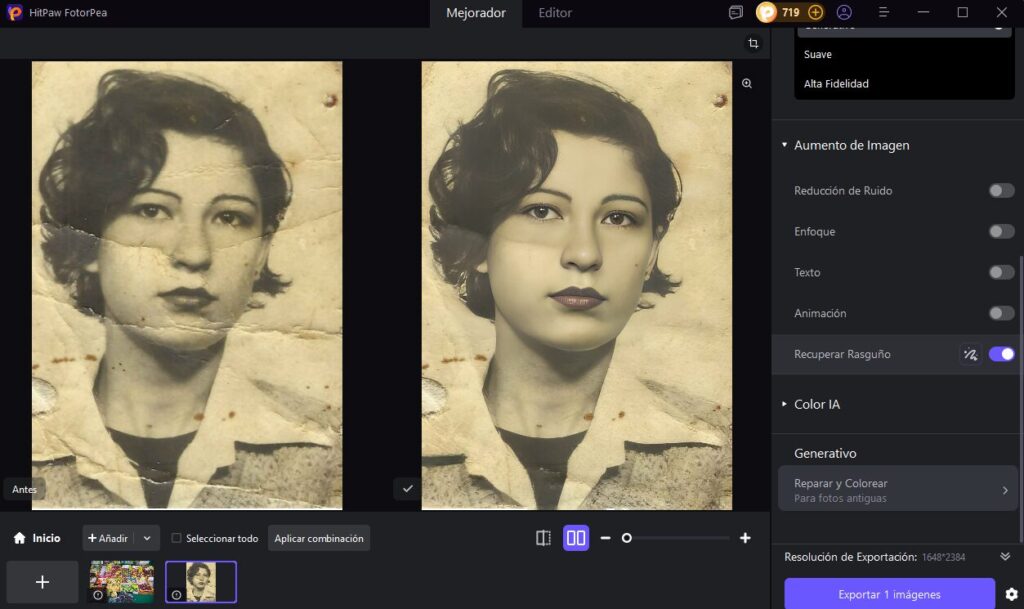Open the user account icon in the title bar

[x=845, y=13]
